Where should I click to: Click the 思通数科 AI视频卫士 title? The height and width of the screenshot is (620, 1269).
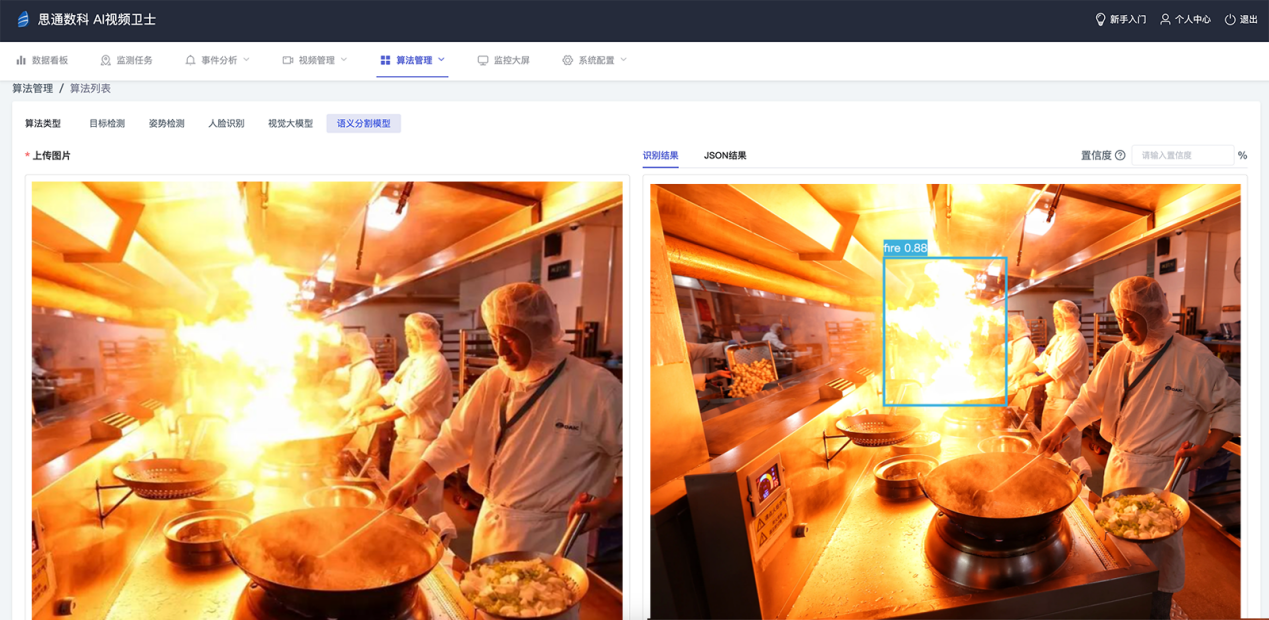pyautogui.click(x=97, y=20)
